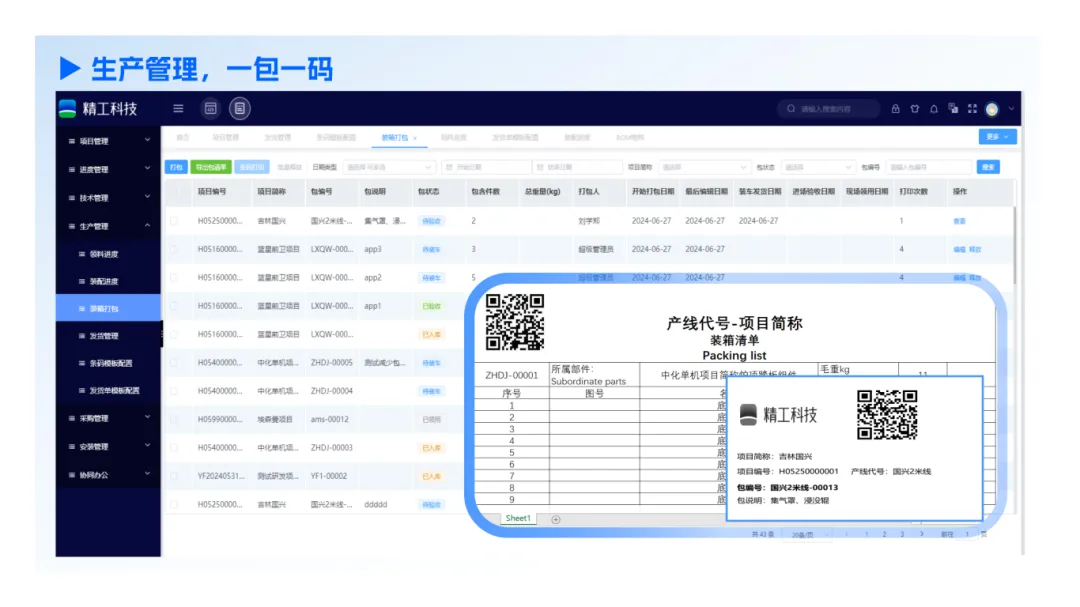Open 装配进度 in the sidebar
Viewport: 1080px width, 607px height.
109,281
